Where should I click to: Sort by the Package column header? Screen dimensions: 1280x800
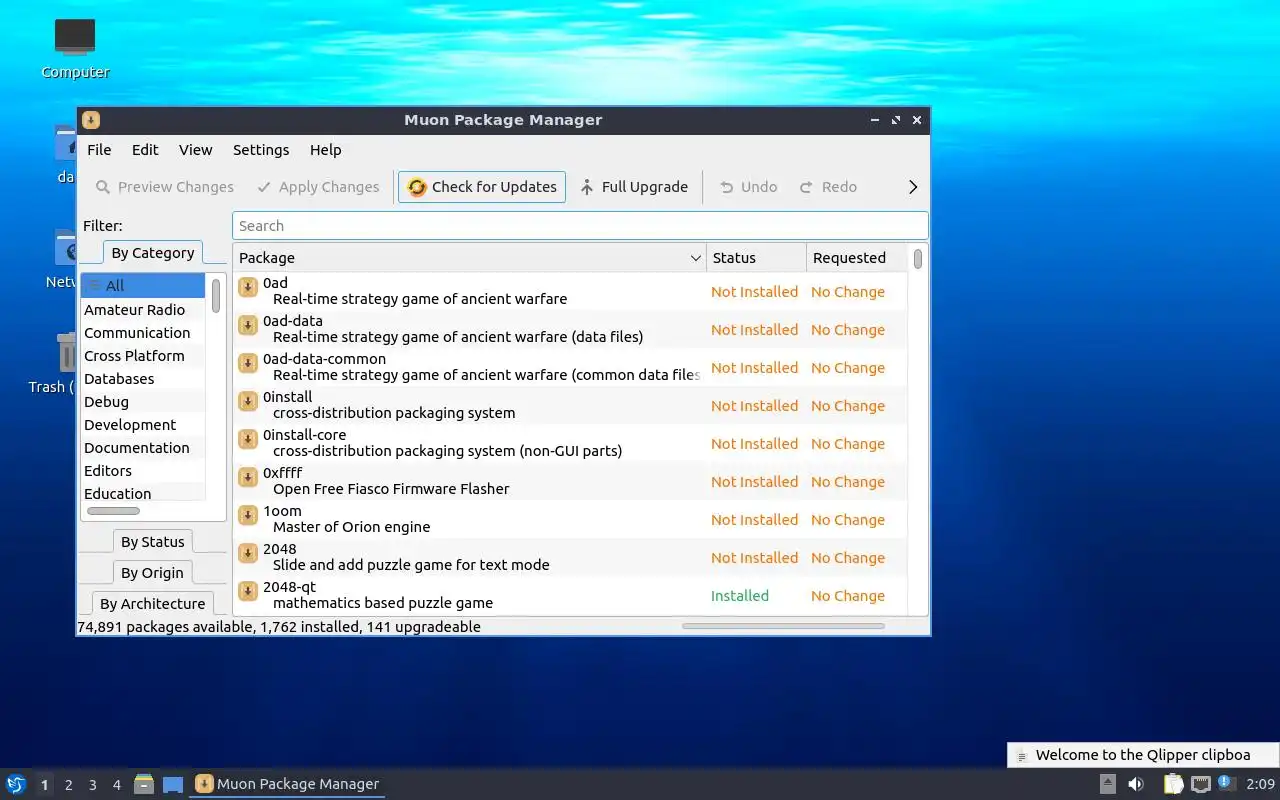click(x=469, y=258)
